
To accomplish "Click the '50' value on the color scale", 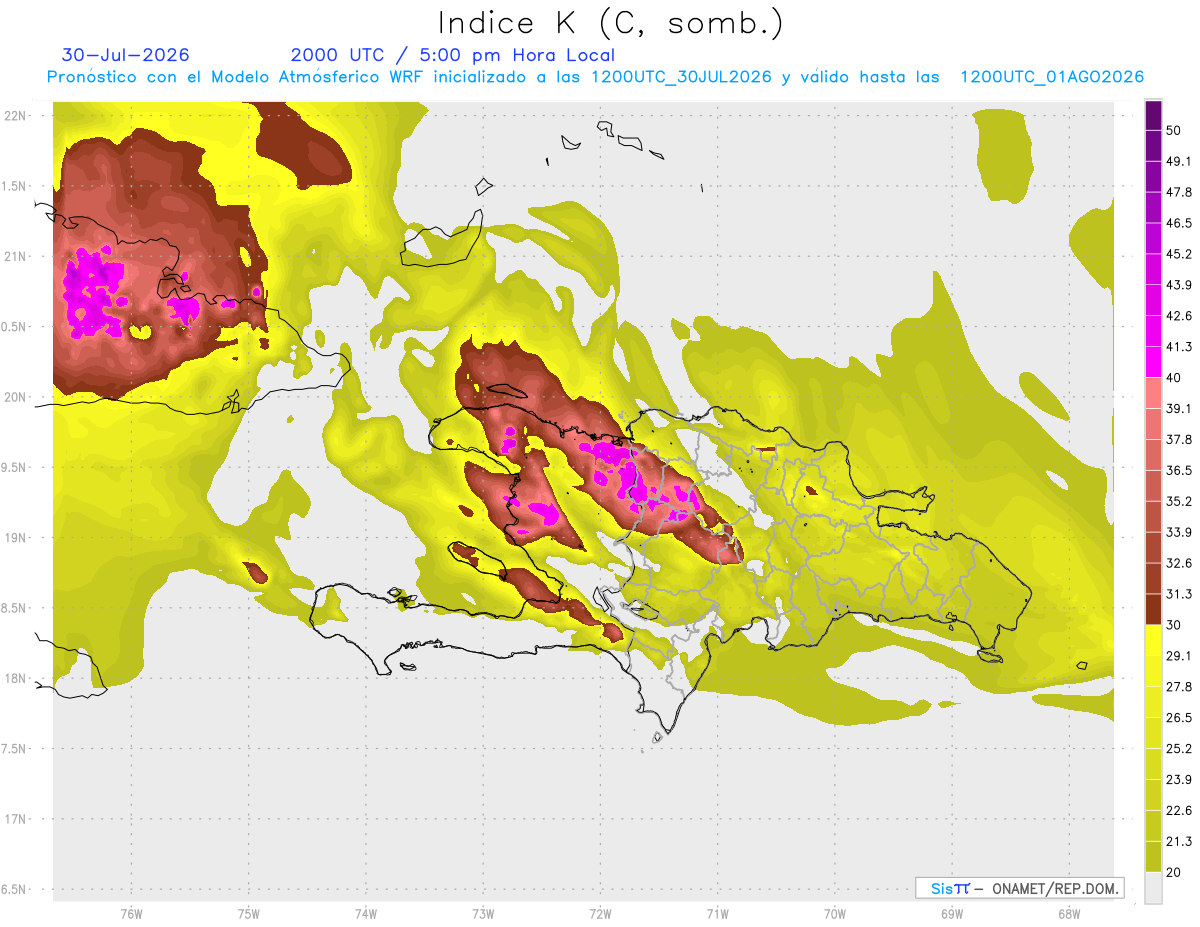I will (x=1174, y=130).
